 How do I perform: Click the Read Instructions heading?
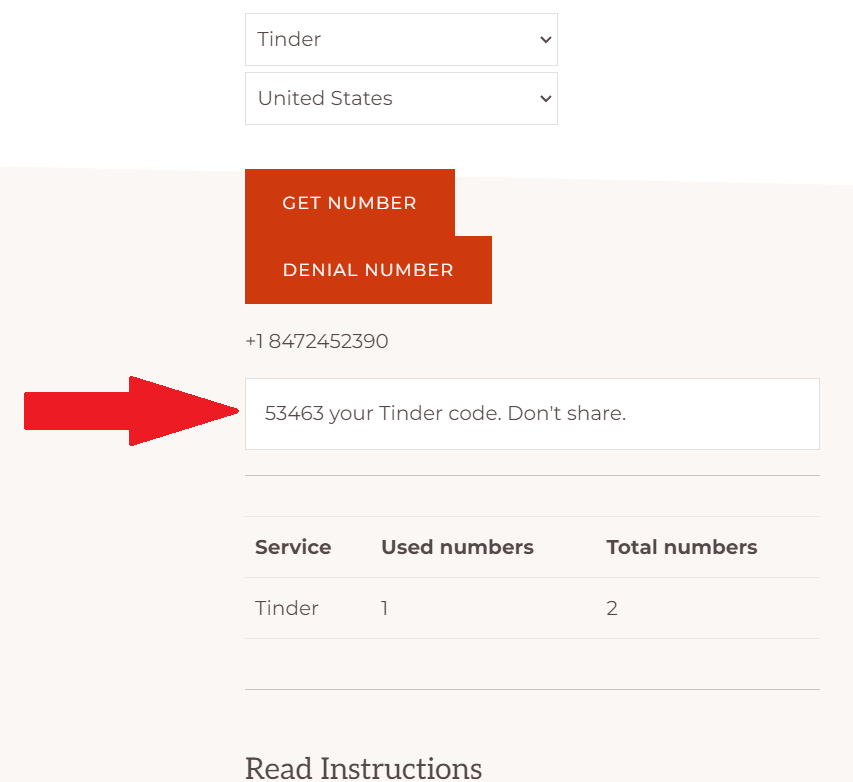363,768
